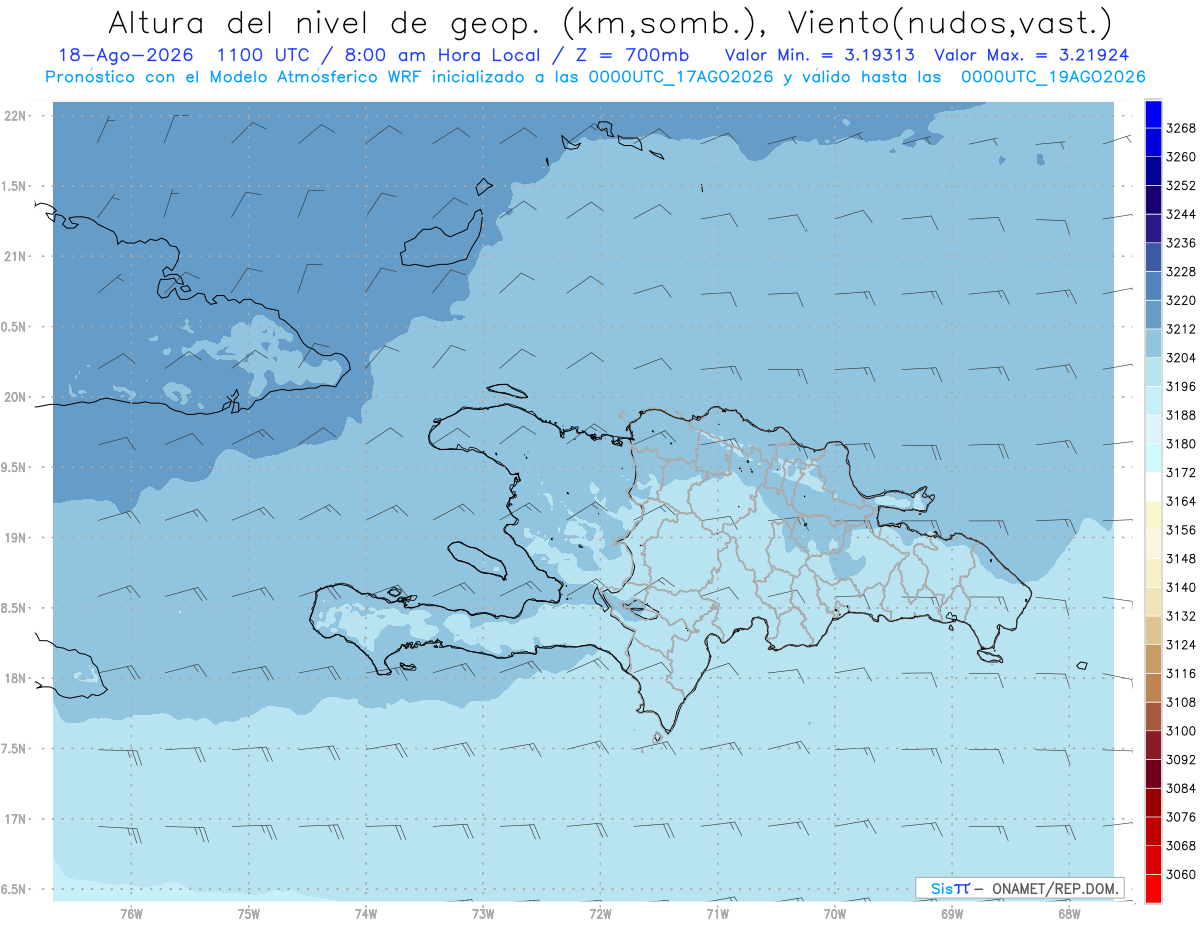Click the '76W' longitude label

click(x=131, y=914)
